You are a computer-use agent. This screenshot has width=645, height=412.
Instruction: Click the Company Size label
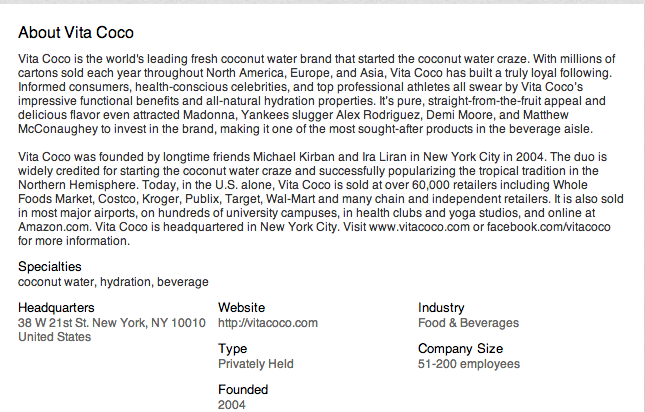[460, 349]
